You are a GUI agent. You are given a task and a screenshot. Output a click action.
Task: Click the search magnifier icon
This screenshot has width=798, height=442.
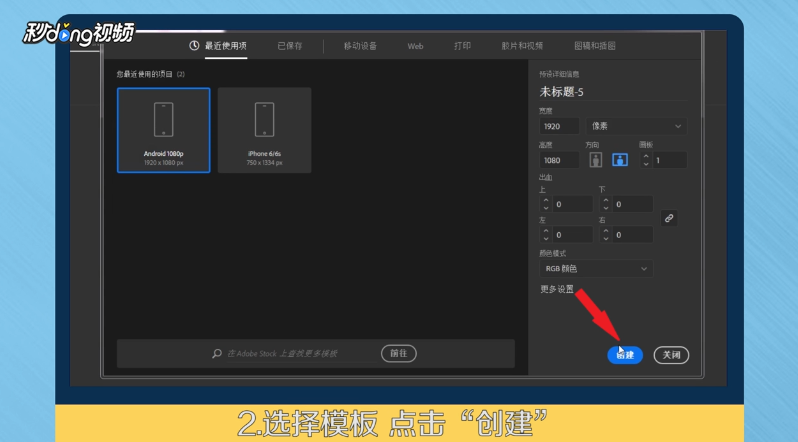click(x=217, y=353)
